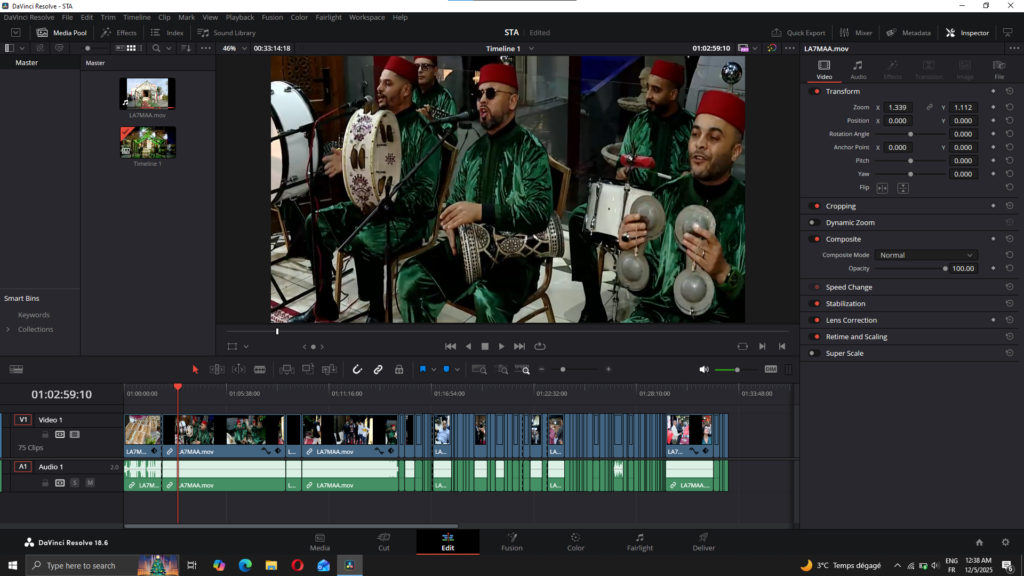
Task: Adjust the Opacity slider
Action: pos(911,268)
